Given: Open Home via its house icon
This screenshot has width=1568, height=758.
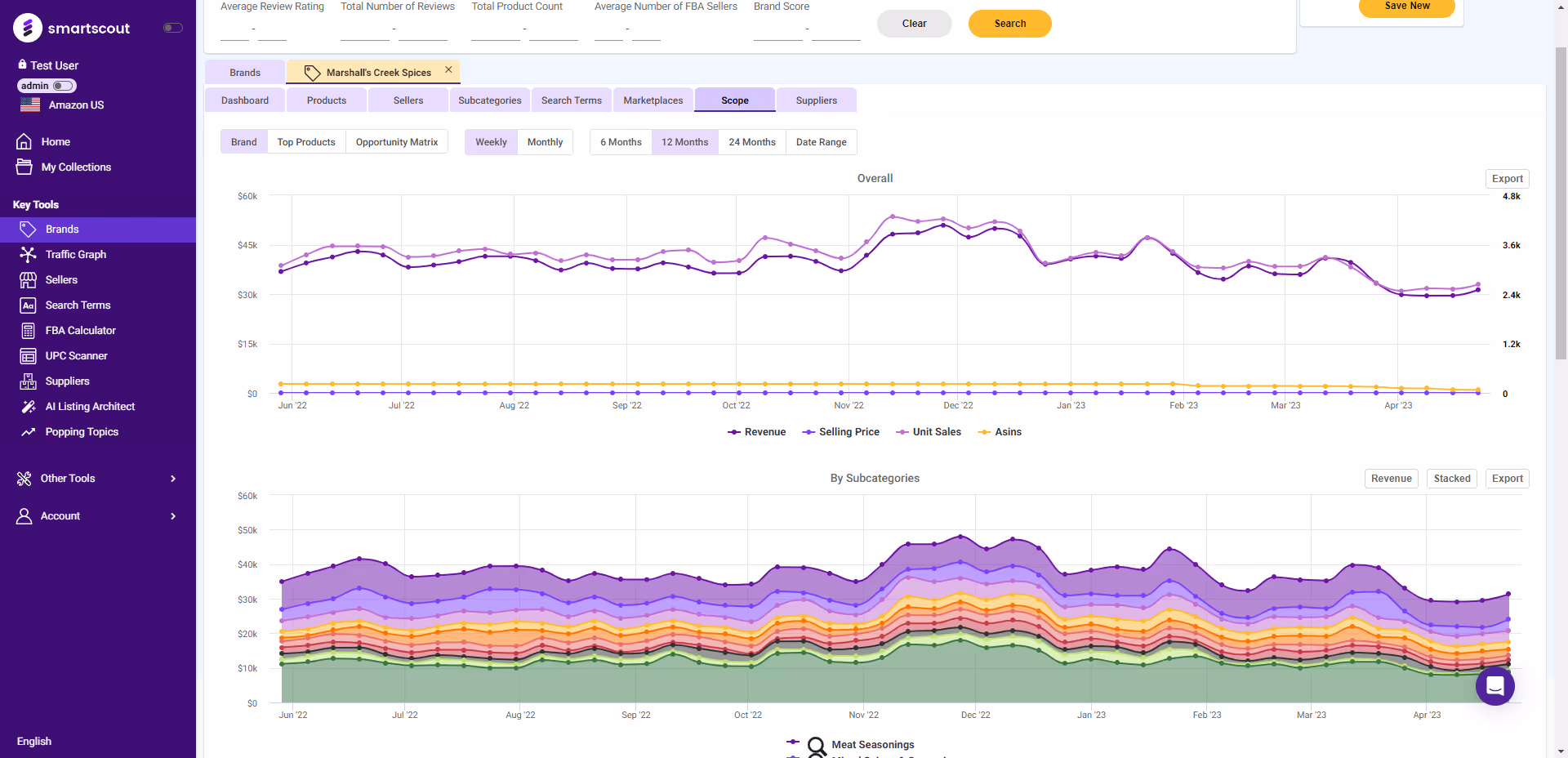Looking at the screenshot, I should pyautogui.click(x=24, y=141).
